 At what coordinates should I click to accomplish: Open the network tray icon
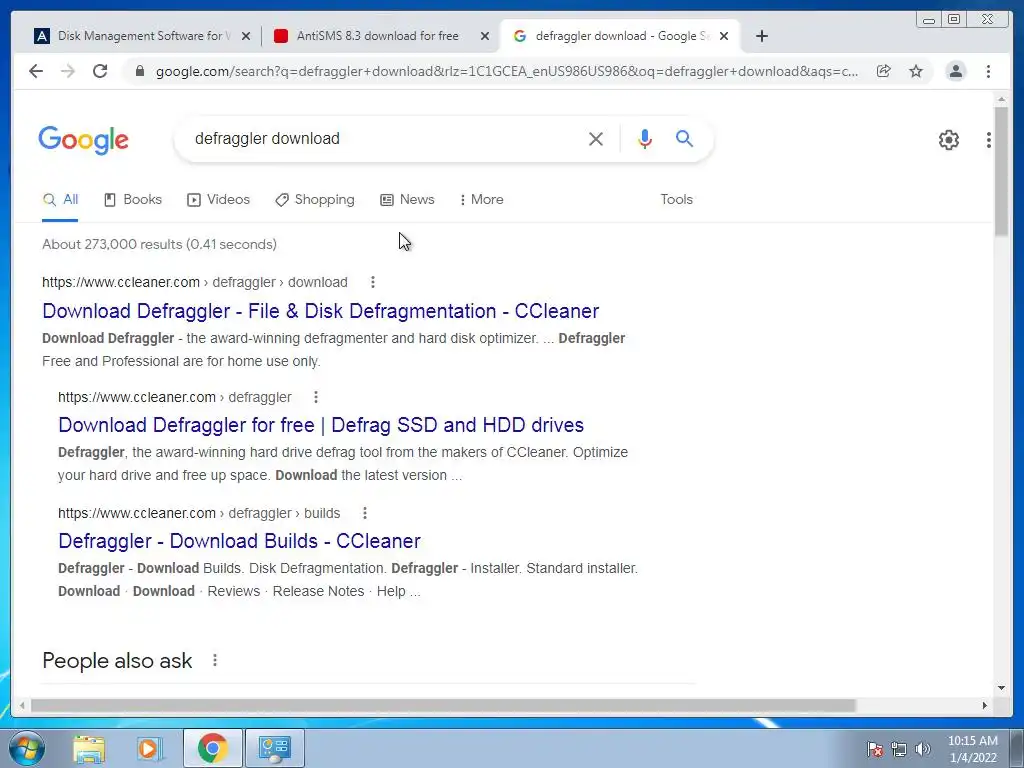coord(899,749)
